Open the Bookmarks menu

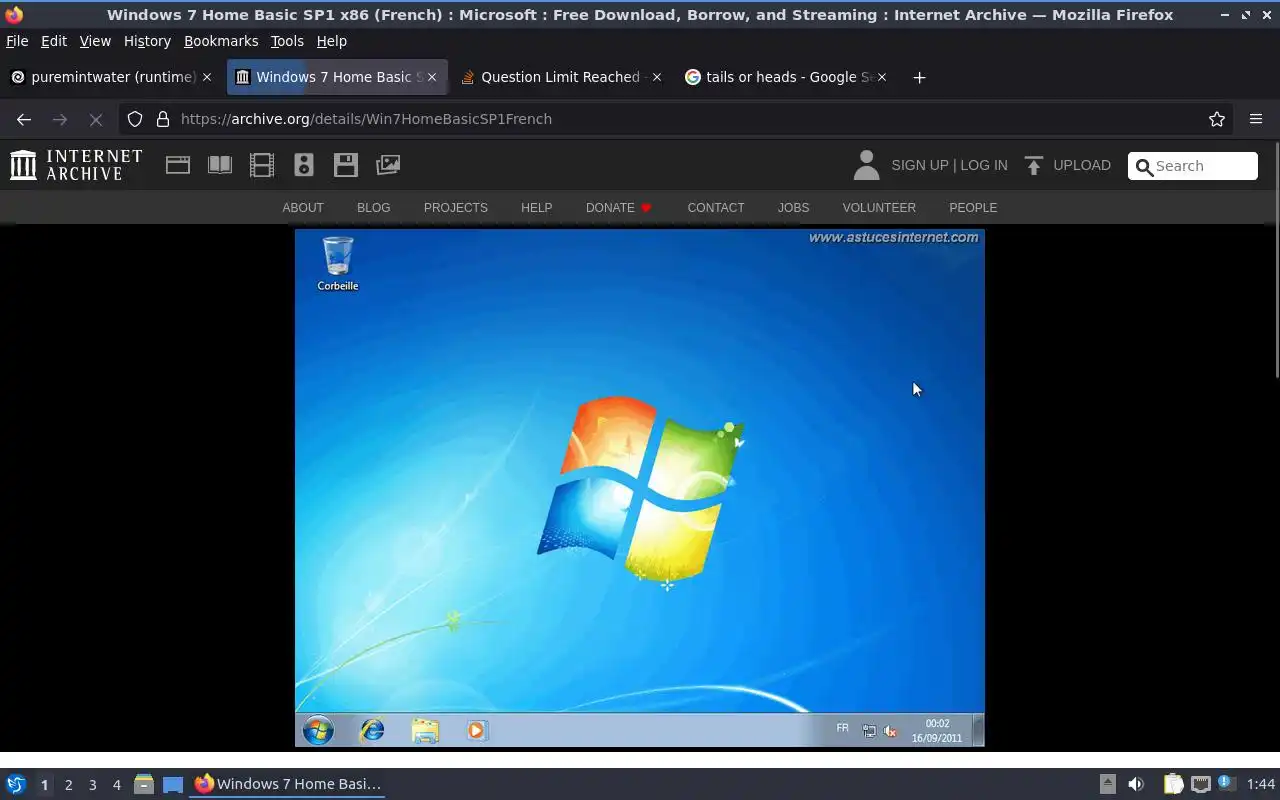(221, 41)
